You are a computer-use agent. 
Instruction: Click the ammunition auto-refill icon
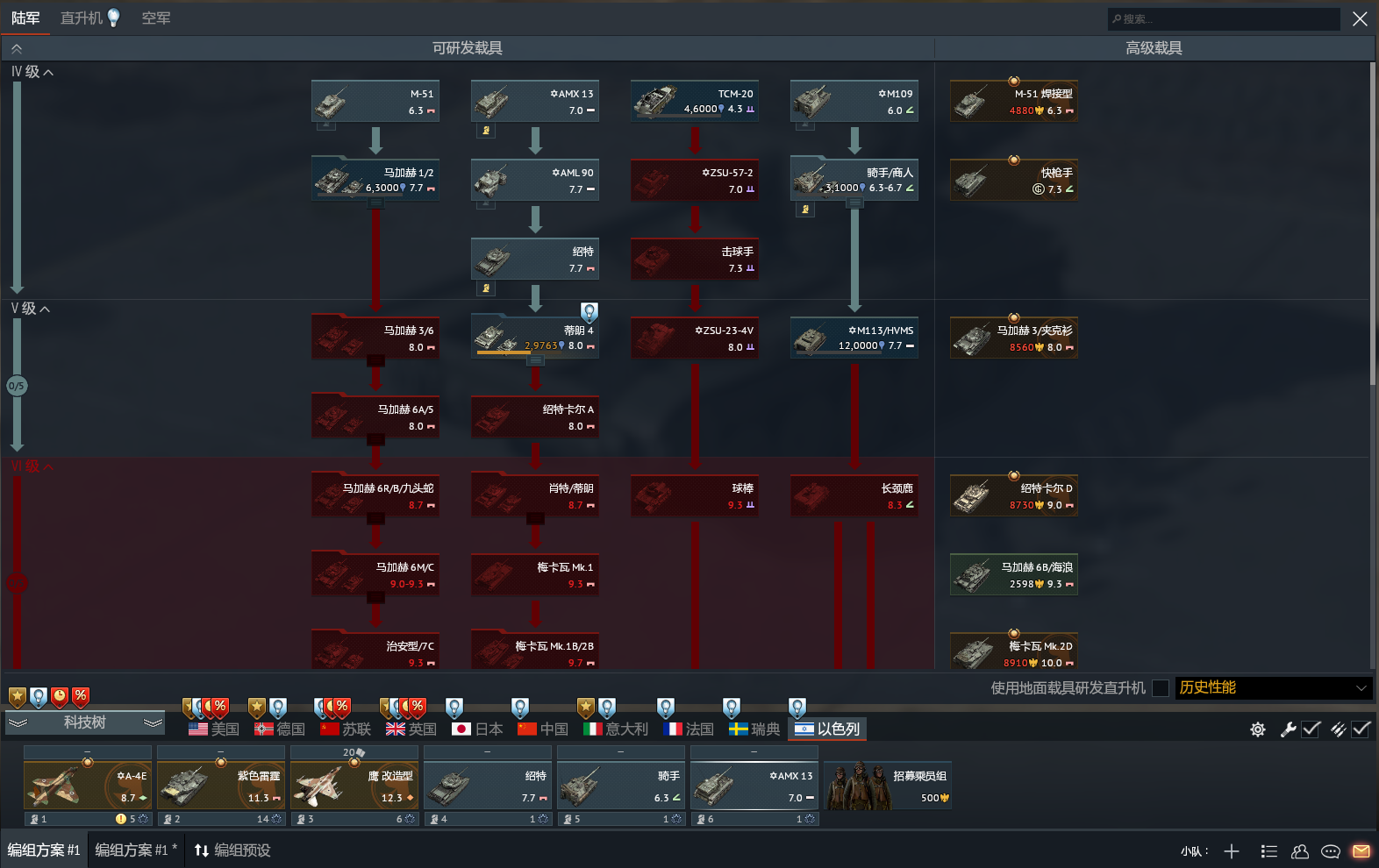(x=1338, y=729)
